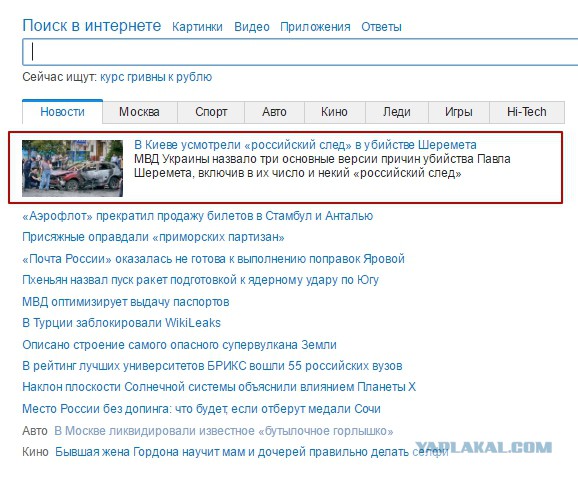Open the Картинки search category
Viewport: 578px width, 477px height.
tap(197, 27)
